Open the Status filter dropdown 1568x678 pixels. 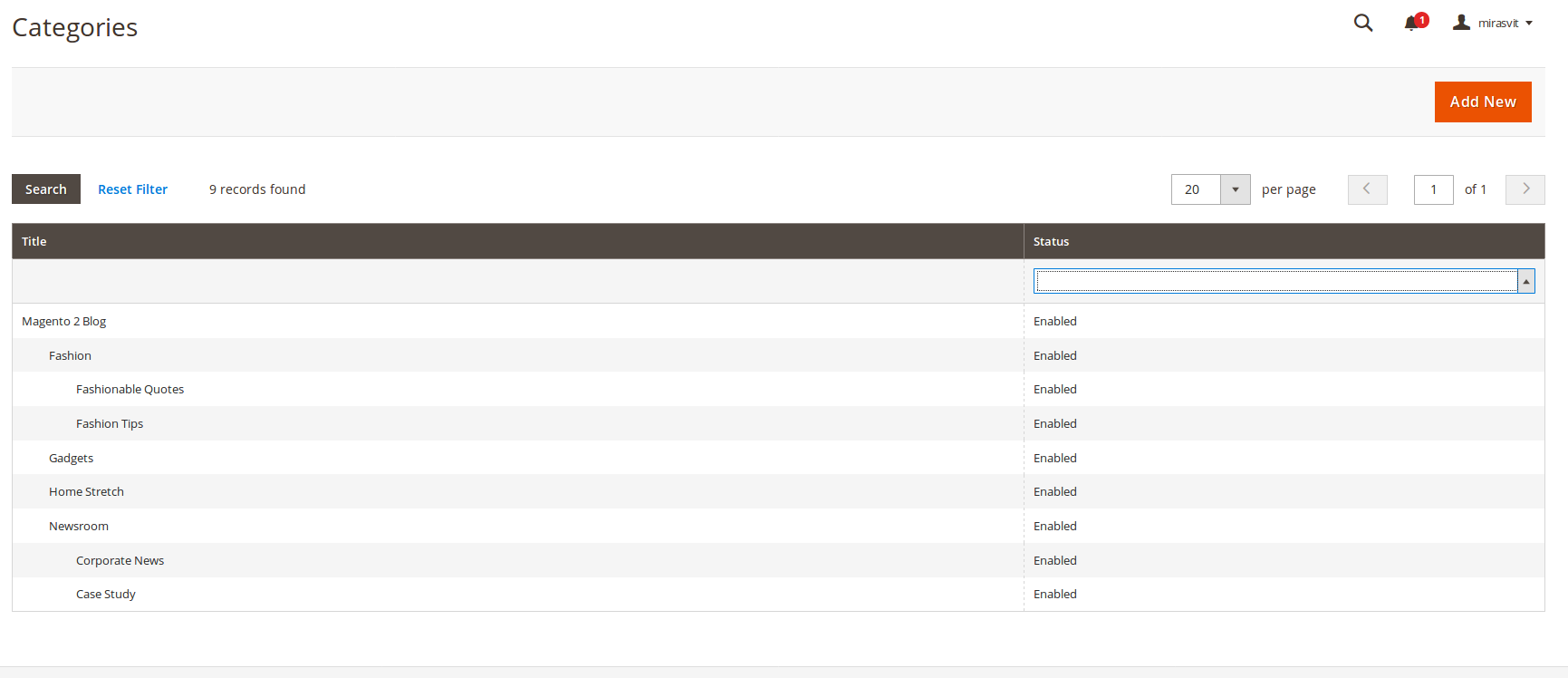1284,282
